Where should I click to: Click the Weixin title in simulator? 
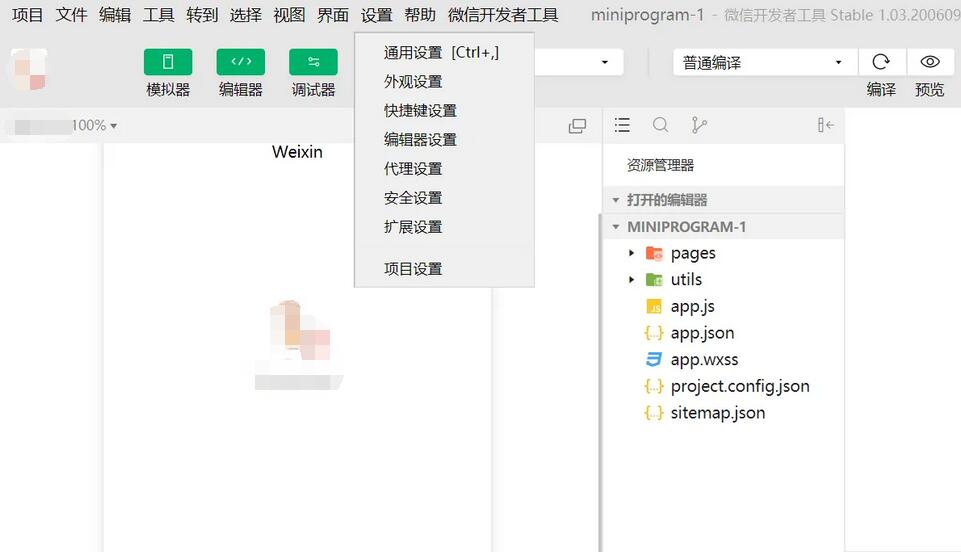[x=297, y=152]
